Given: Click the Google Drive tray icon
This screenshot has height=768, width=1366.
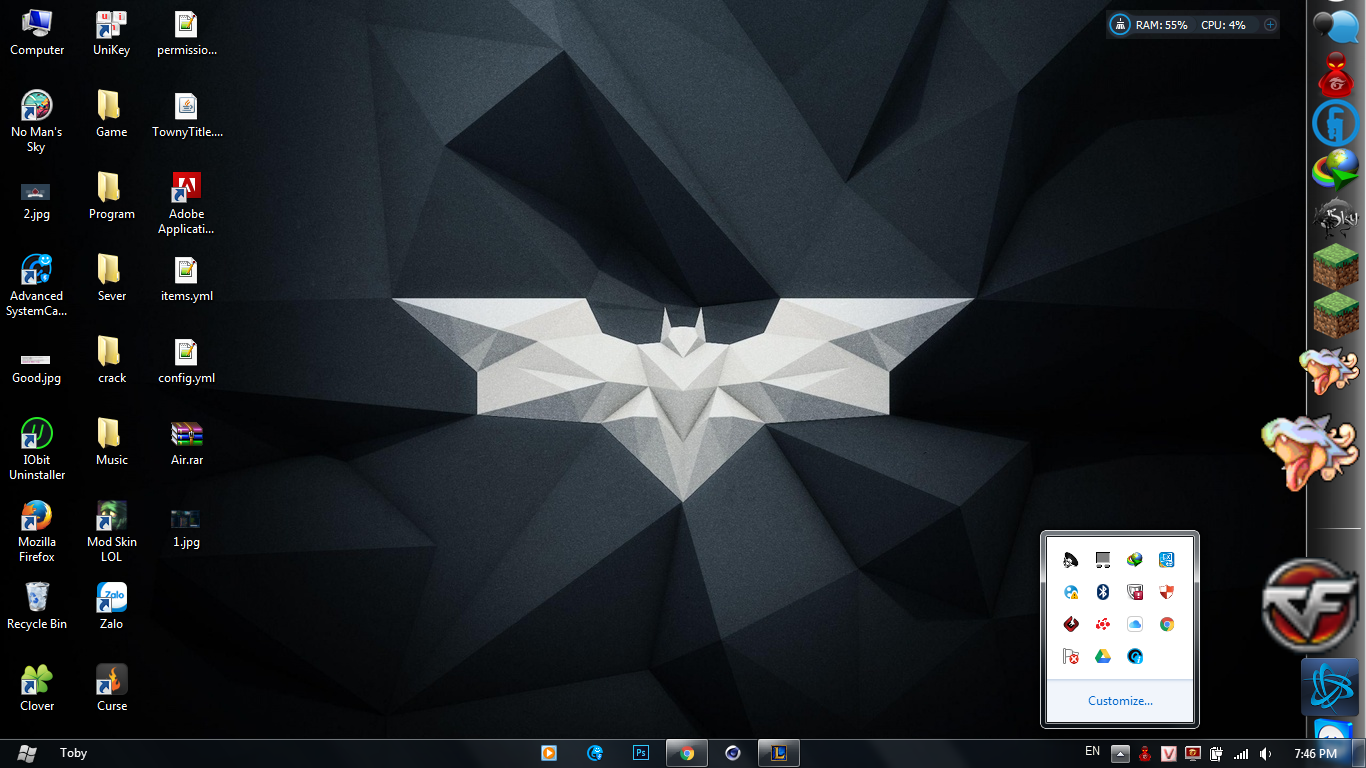Looking at the screenshot, I should (x=1102, y=656).
